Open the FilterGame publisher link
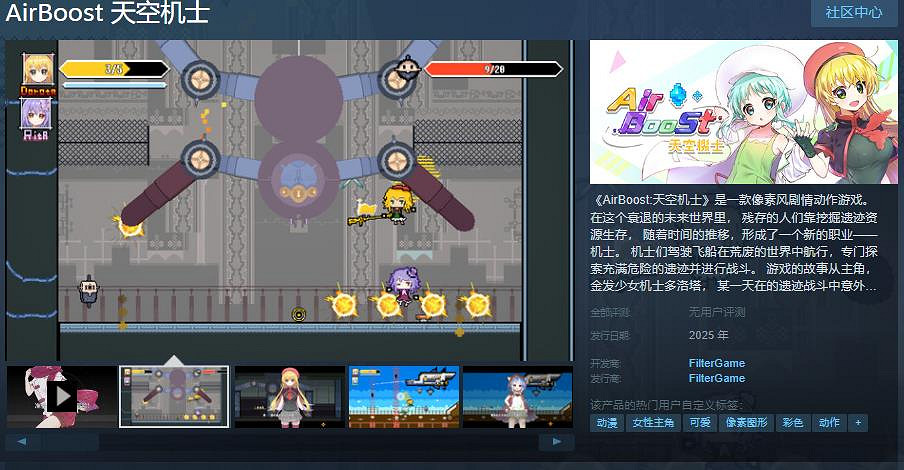The image size is (904, 470). [717, 378]
